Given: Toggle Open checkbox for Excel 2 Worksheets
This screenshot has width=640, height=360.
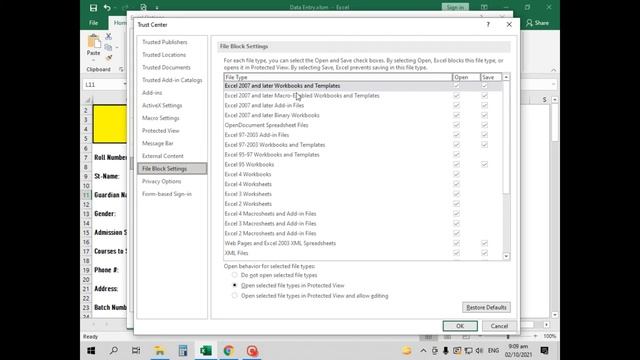Looking at the screenshot, I should (x=456, y=204).
